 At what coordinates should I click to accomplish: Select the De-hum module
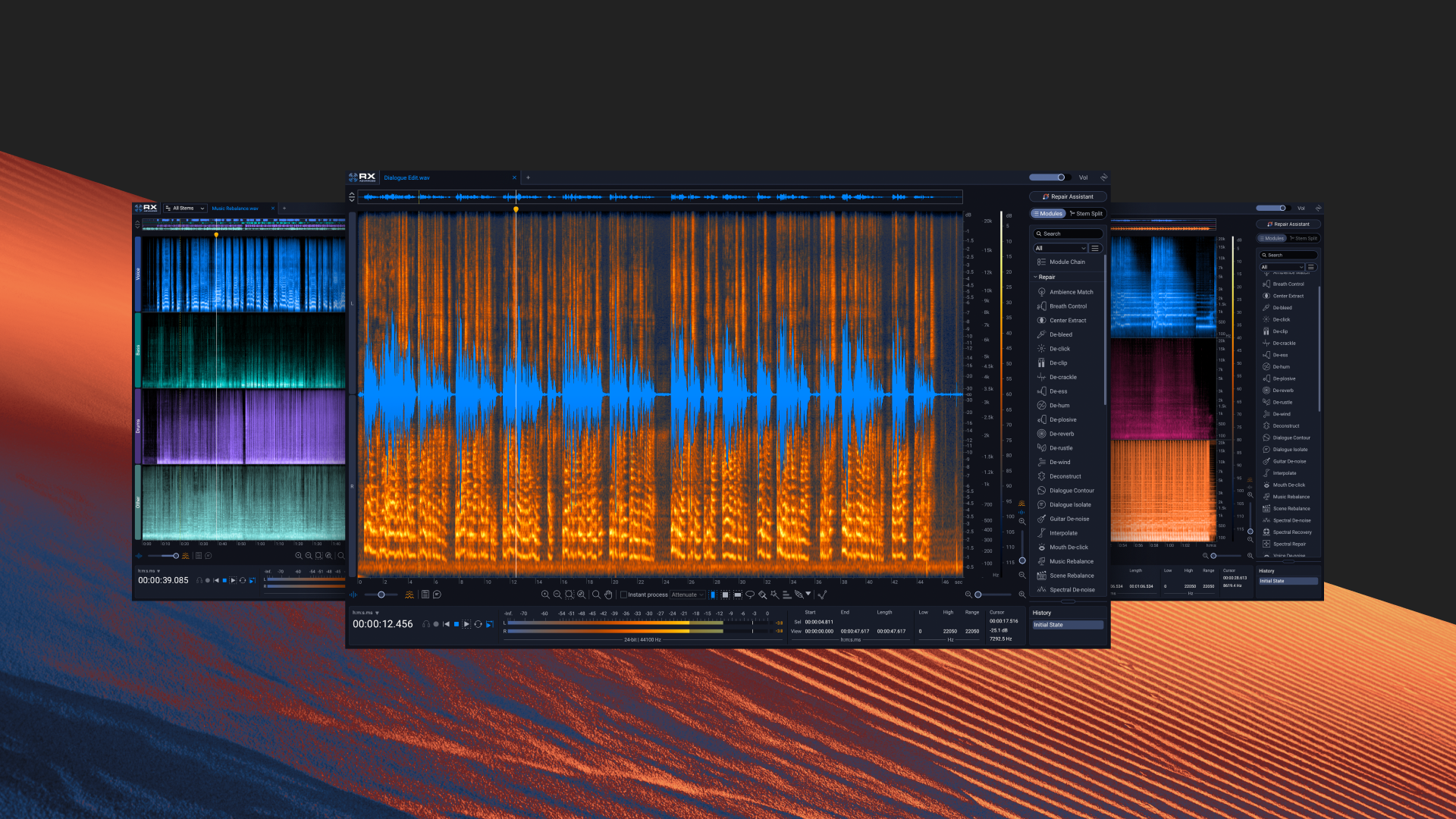click(1059, 405)
